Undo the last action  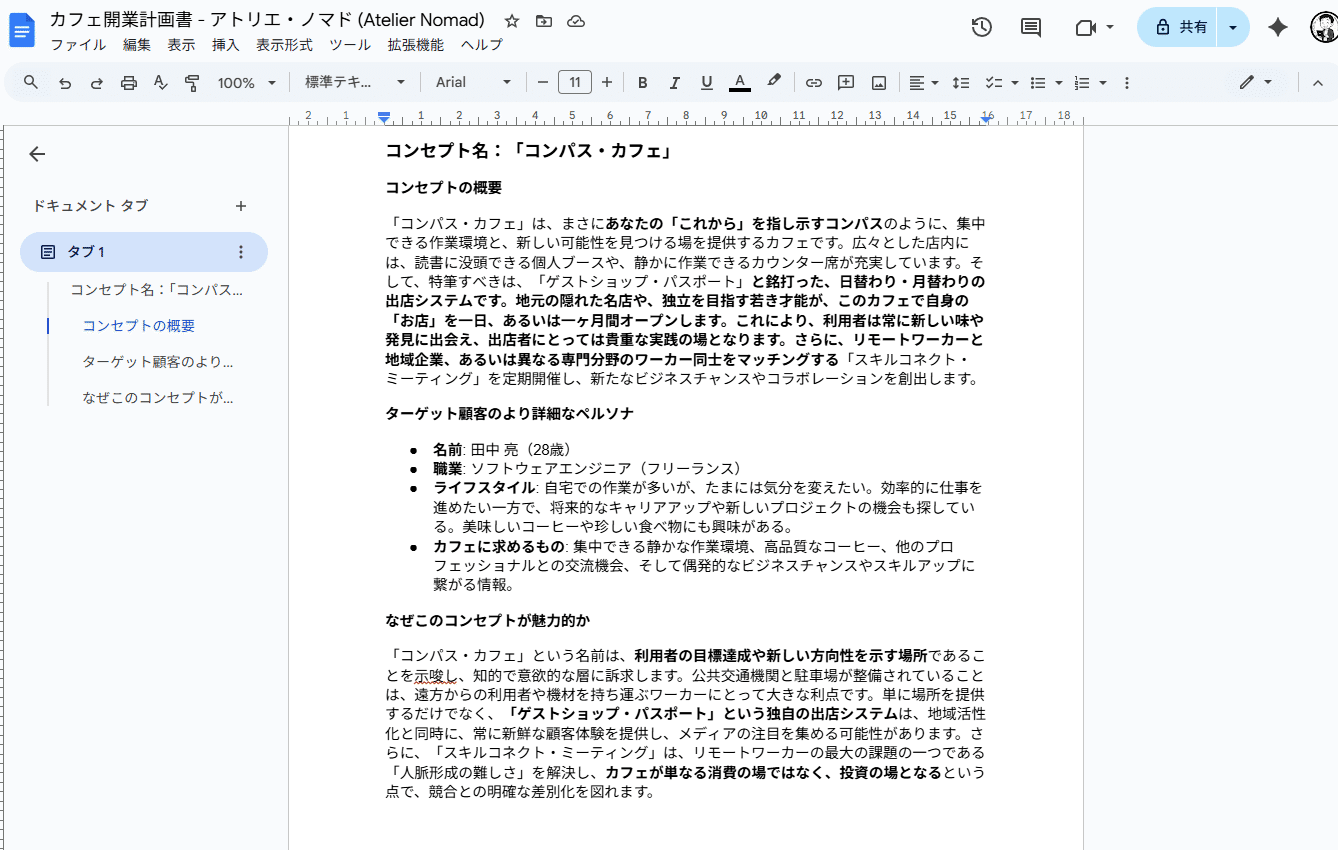click(x=65, y=82)
